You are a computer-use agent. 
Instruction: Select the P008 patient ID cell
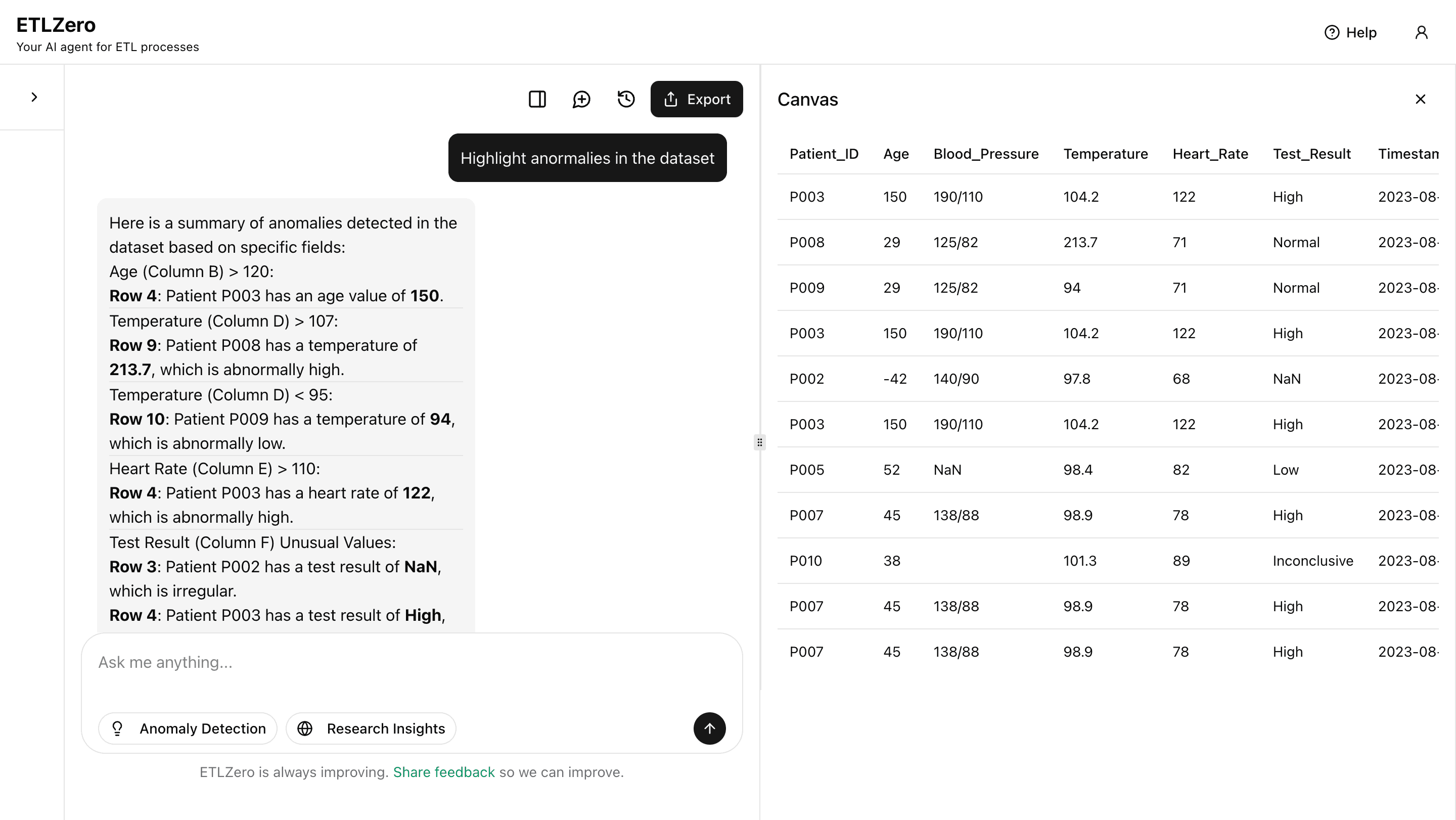(806, 243)
